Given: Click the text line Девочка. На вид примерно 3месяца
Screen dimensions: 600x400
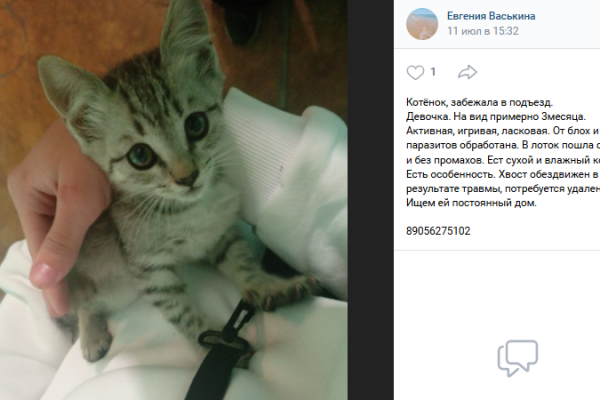Looking at the screenshot, I should (x=496, y=117).
